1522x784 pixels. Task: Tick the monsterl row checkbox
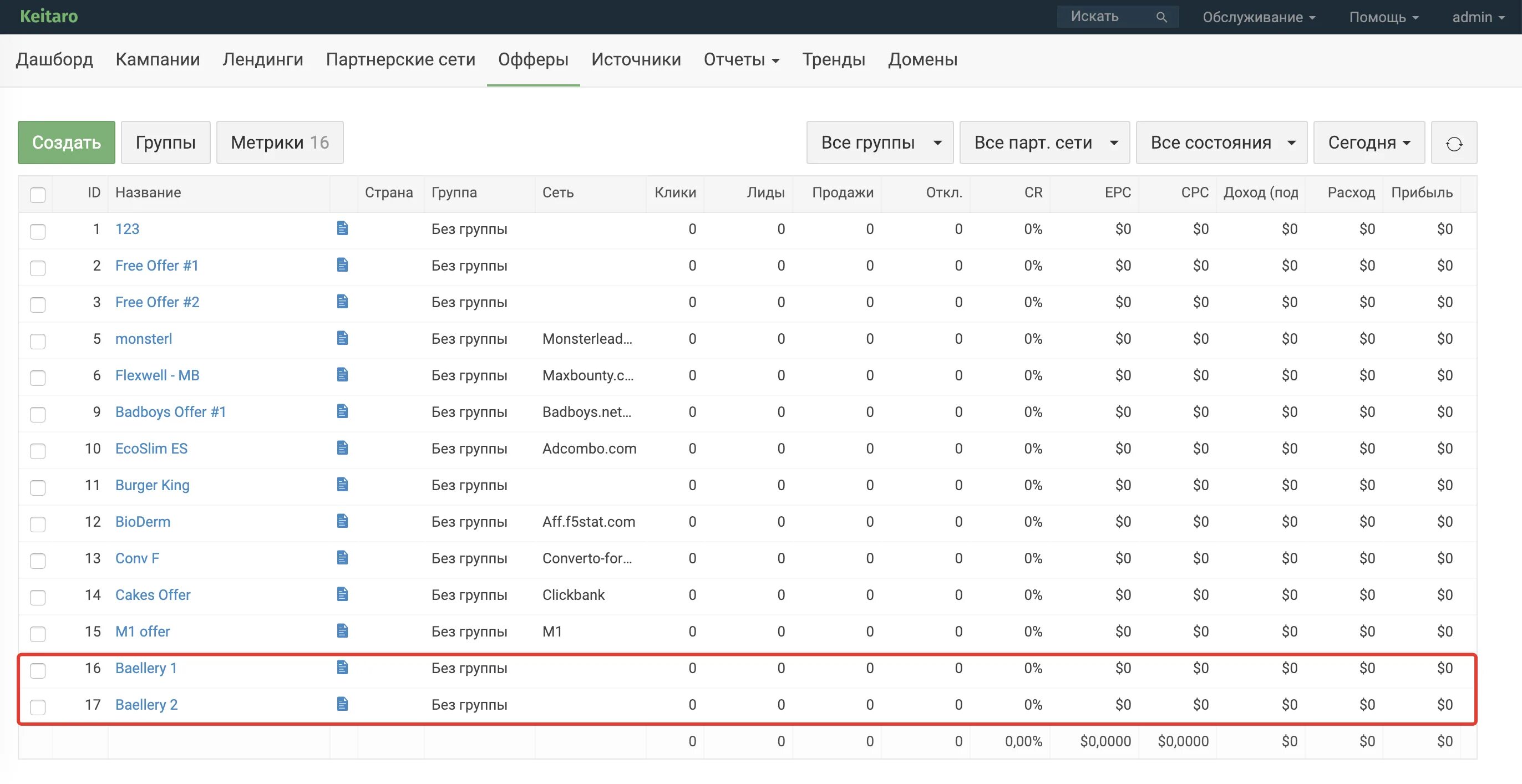(x=38, y=341)
